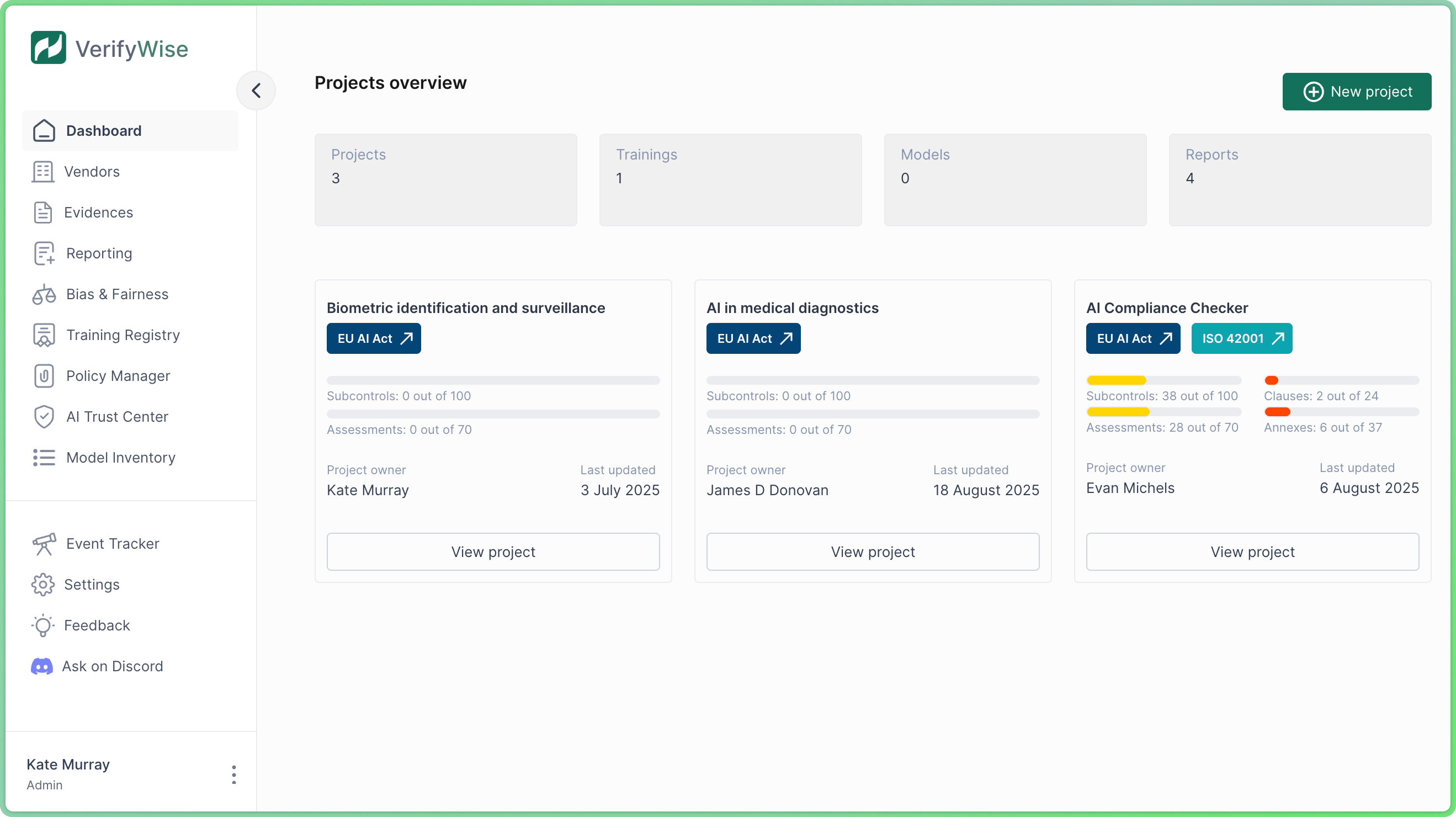1456x817 pixels.
Task: Click the VerifyWise logo icon
Action: [49, 47]
